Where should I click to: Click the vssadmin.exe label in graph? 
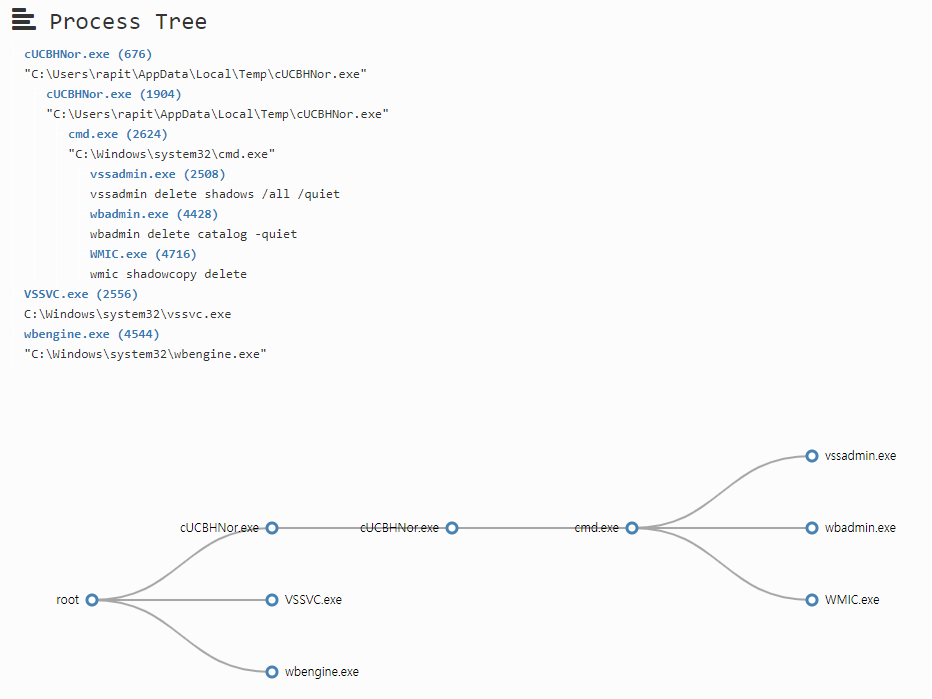coord(860,456)
